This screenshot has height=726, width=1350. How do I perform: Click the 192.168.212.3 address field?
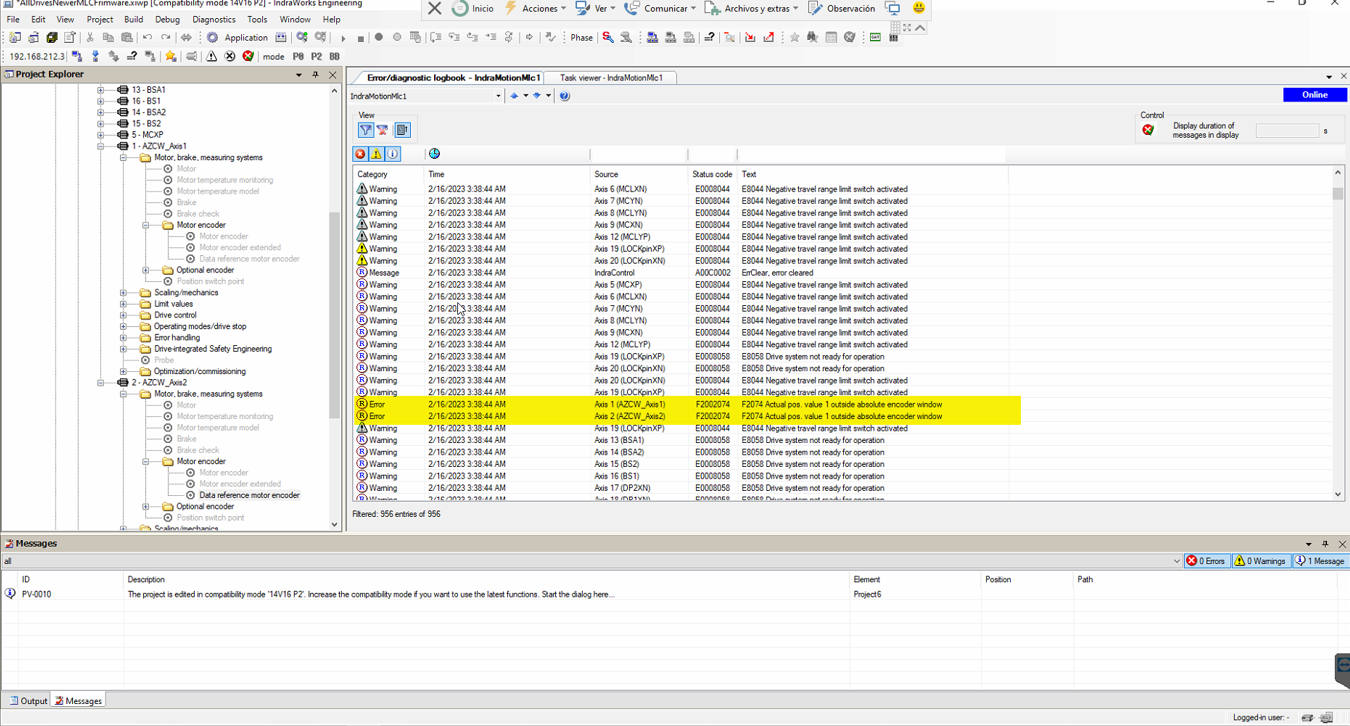click(37, 57)
